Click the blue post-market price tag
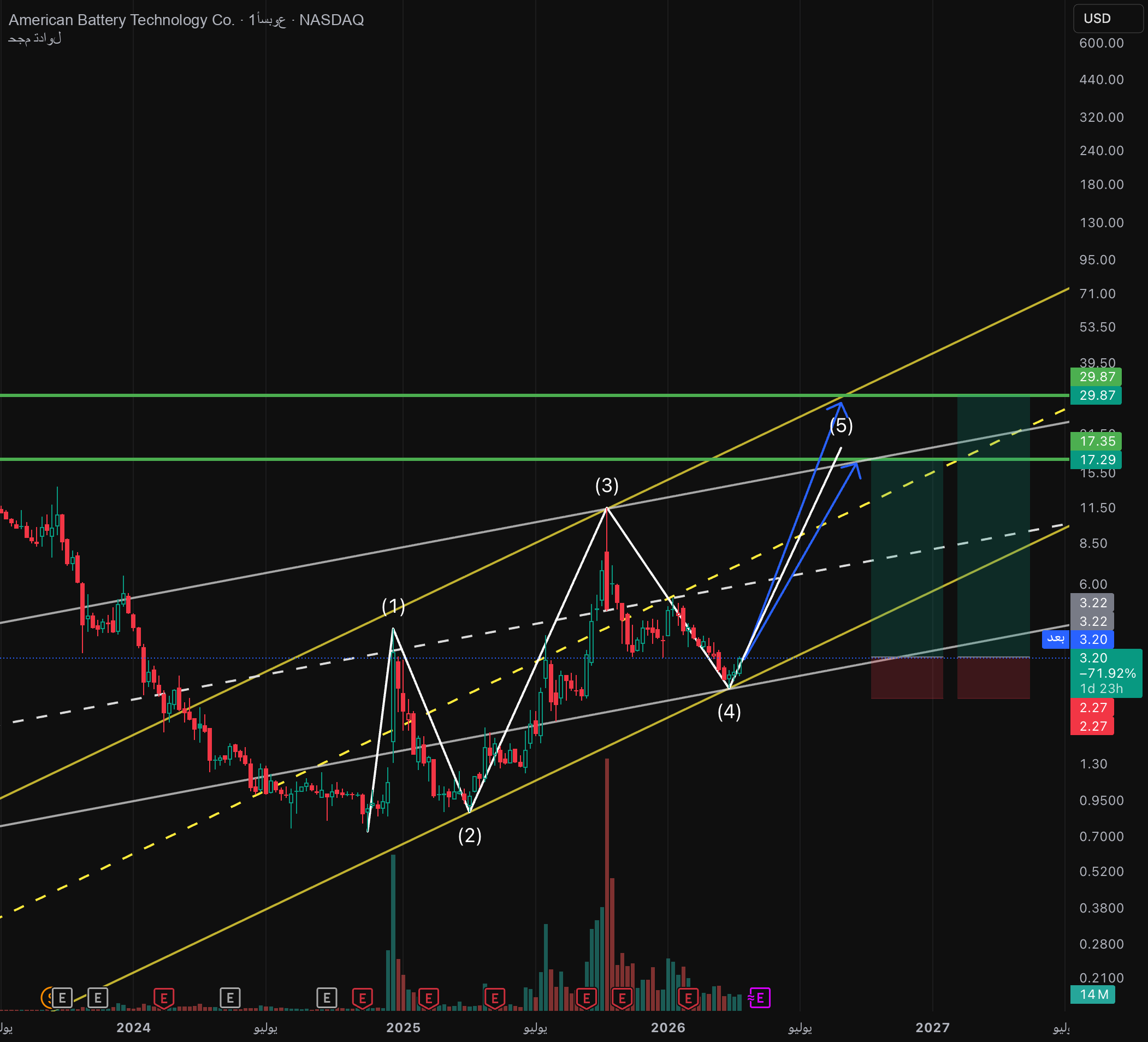 [1092, 640]
